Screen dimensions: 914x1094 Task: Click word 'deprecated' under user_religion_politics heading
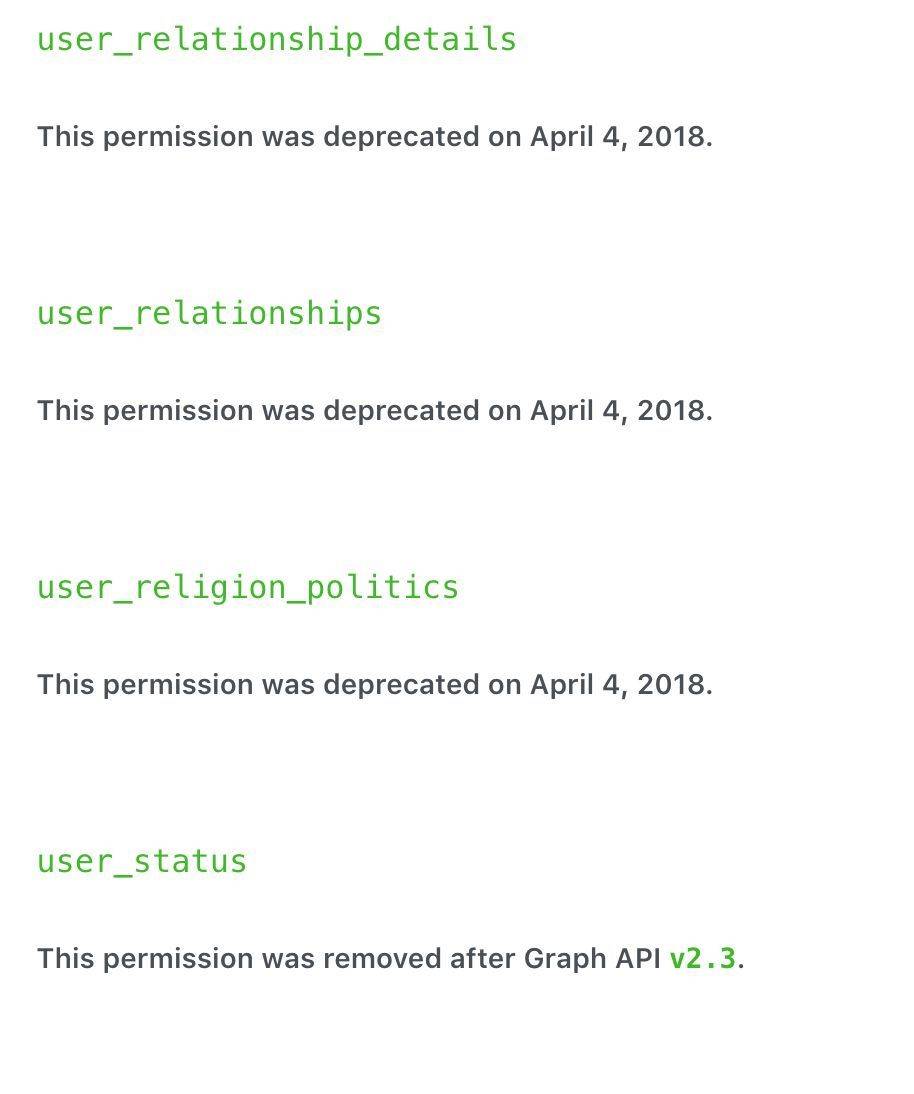click(401, 685)
